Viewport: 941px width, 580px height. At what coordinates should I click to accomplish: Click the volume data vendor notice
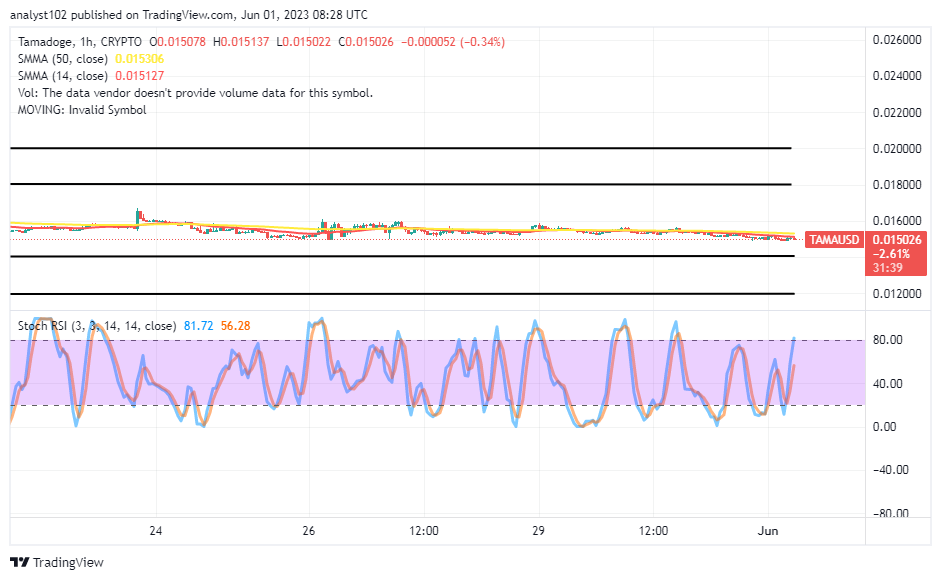tap(195, 93)
